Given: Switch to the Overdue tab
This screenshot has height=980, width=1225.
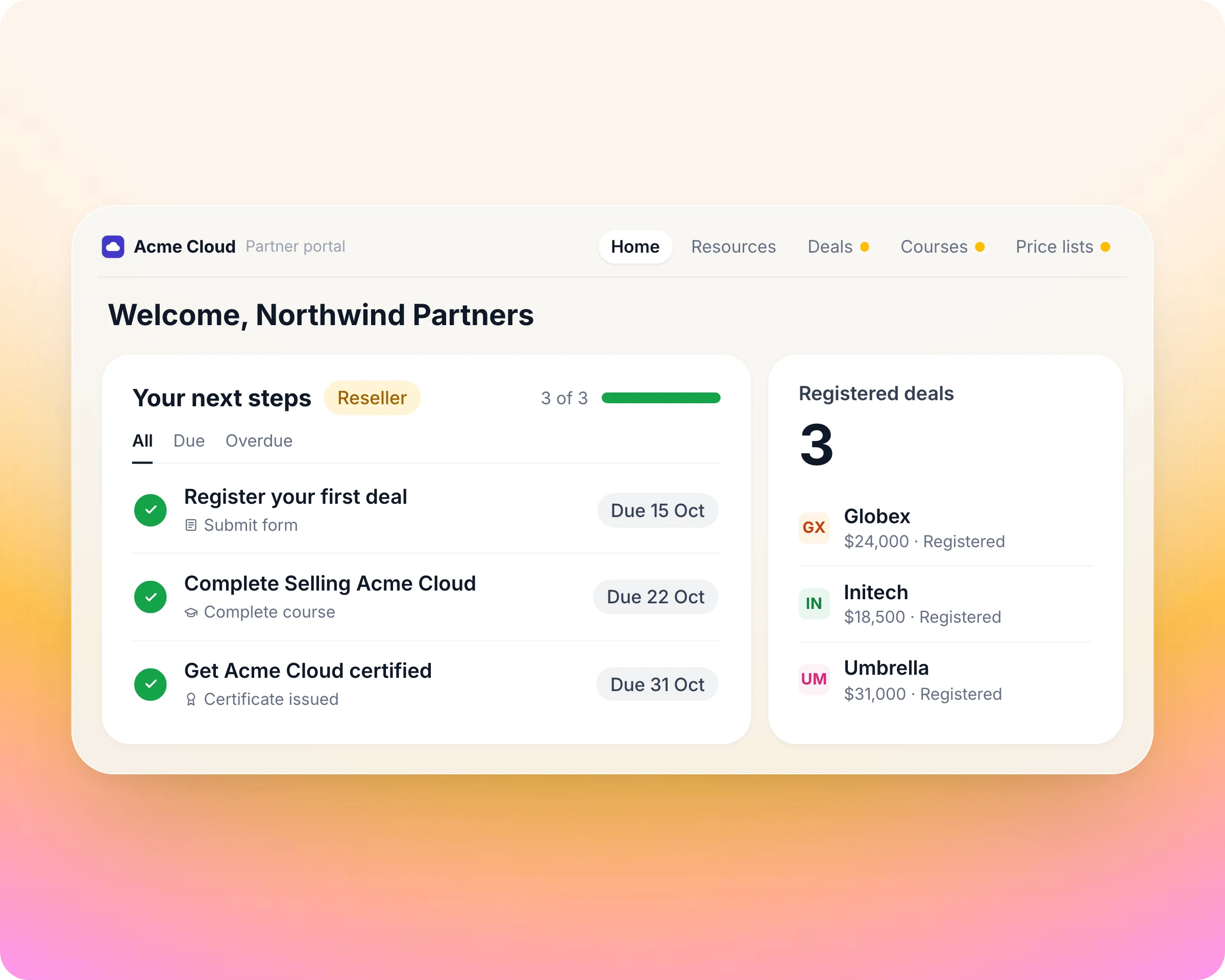Looking at the screenshot, I should [259, 441].
